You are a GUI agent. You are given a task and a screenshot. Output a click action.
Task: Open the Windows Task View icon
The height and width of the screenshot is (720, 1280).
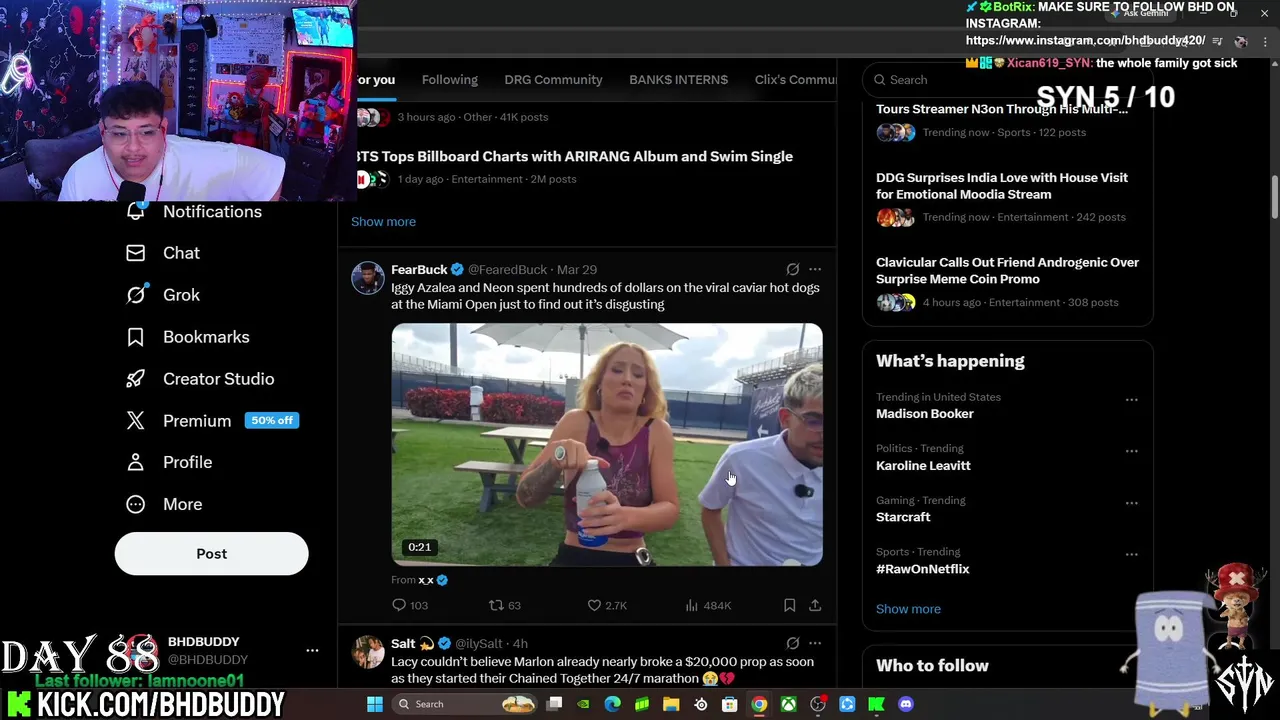point(554,704)
